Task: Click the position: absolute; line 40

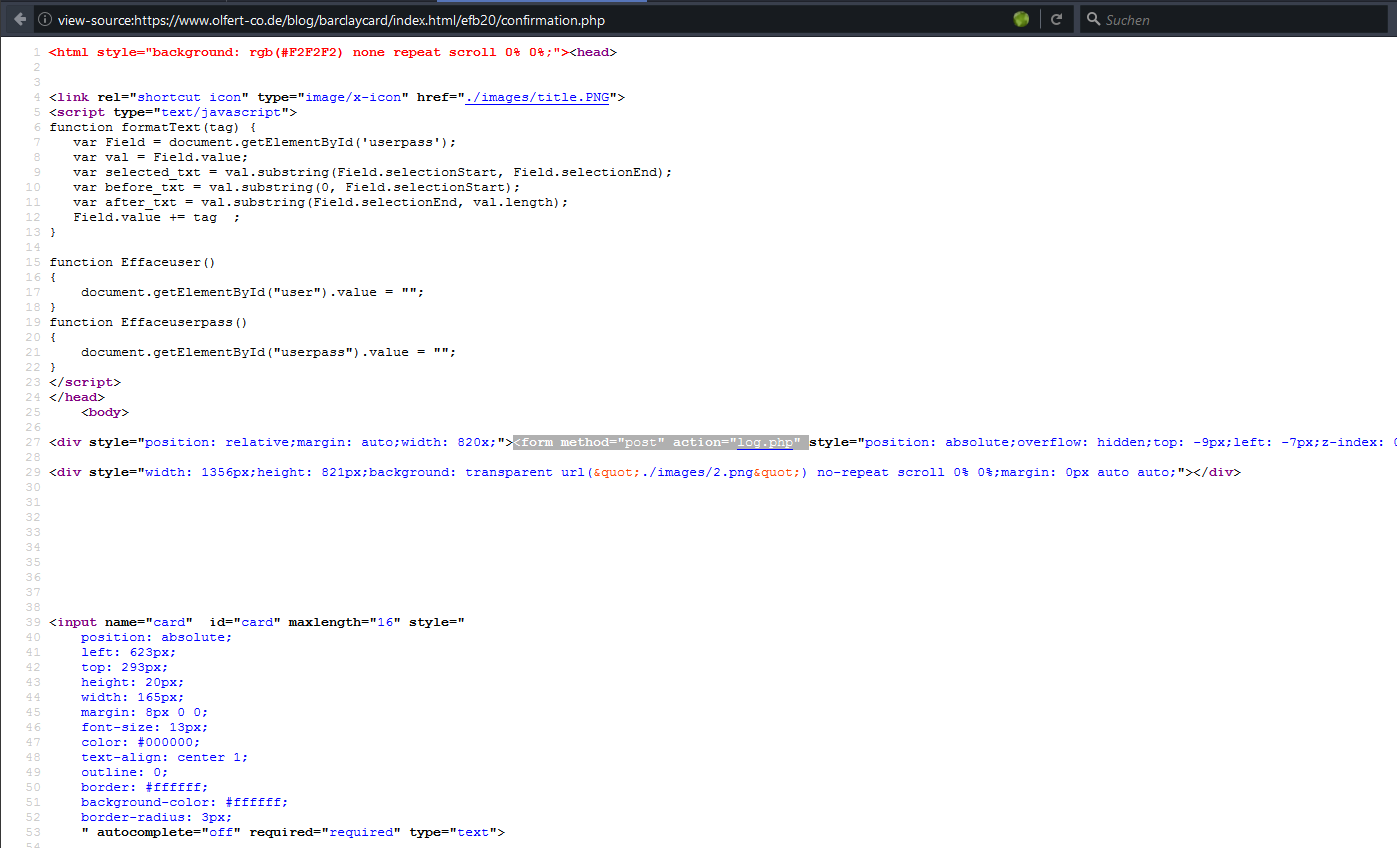Action: (x=156, y=637)
